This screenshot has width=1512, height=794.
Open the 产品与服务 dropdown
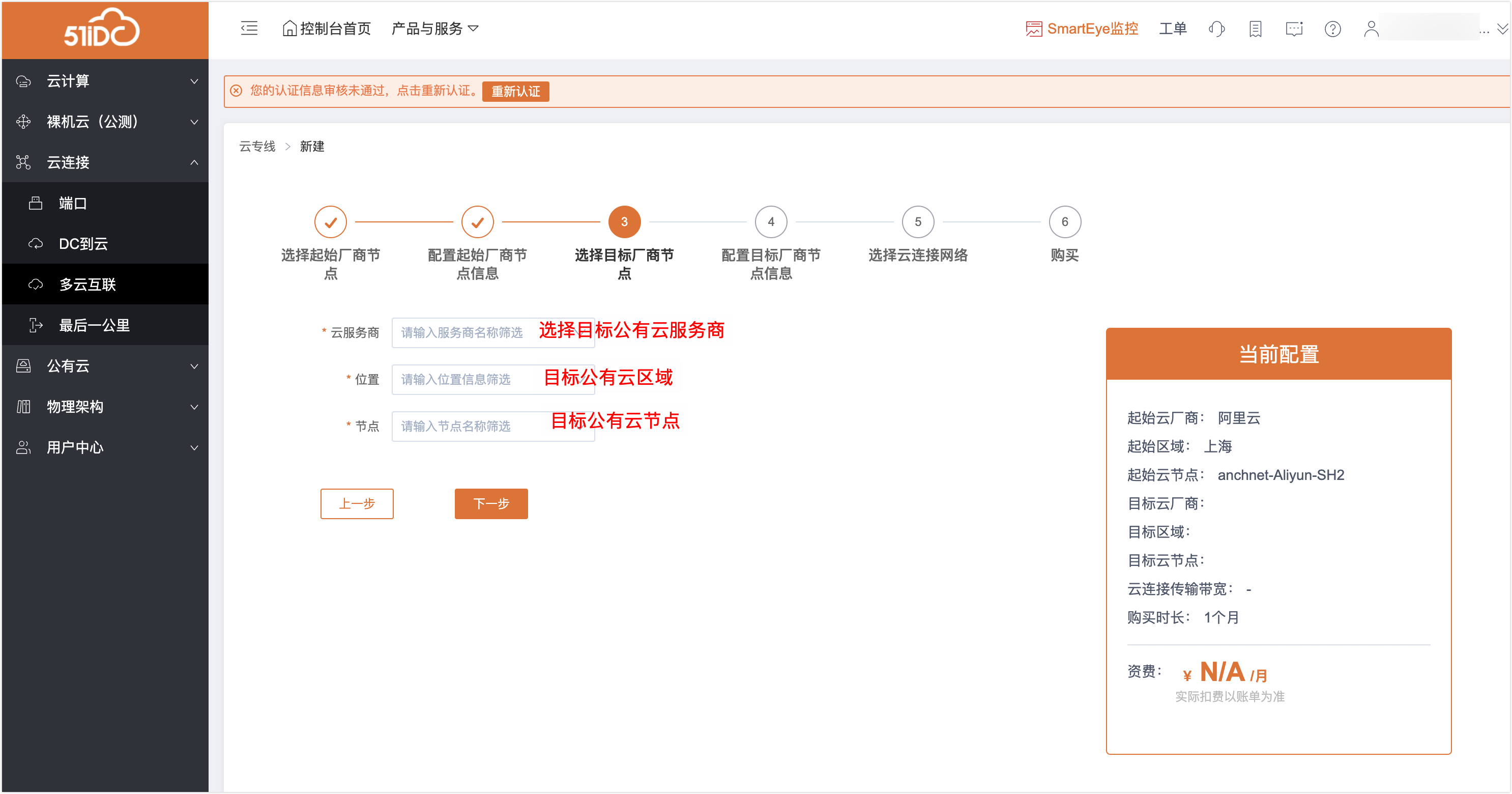[434, 29]
